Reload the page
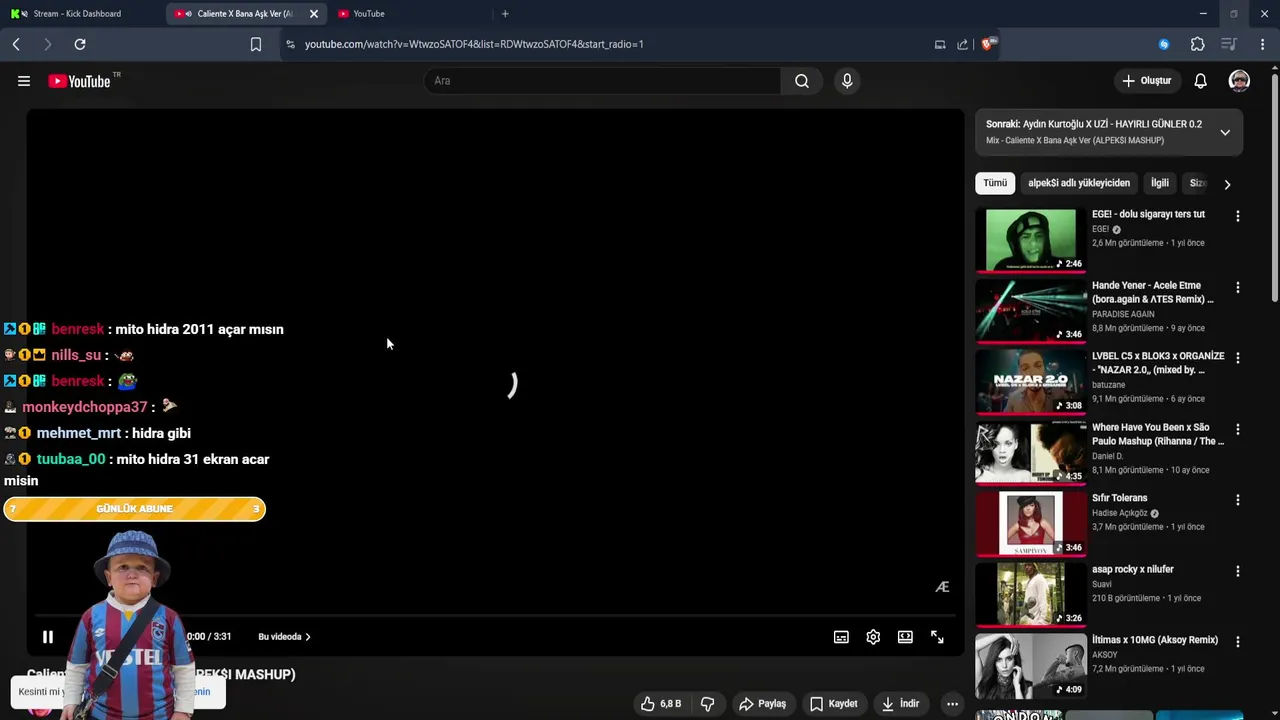Viewport: 1280px width, 720px height. (x=80, y=44)
